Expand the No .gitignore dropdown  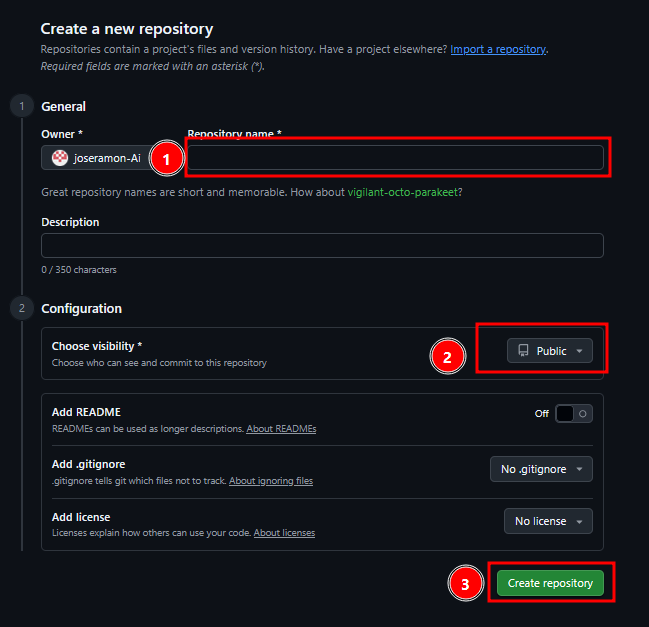(540, 469)
